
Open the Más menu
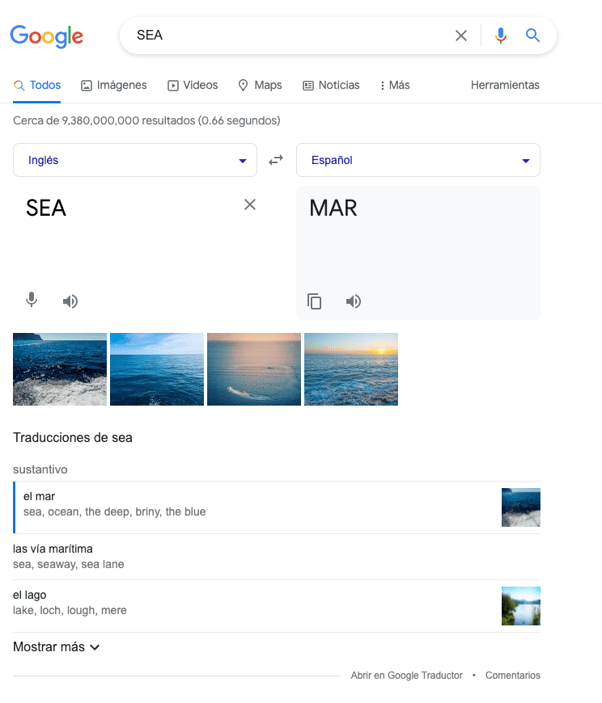[x=395, y=85]
